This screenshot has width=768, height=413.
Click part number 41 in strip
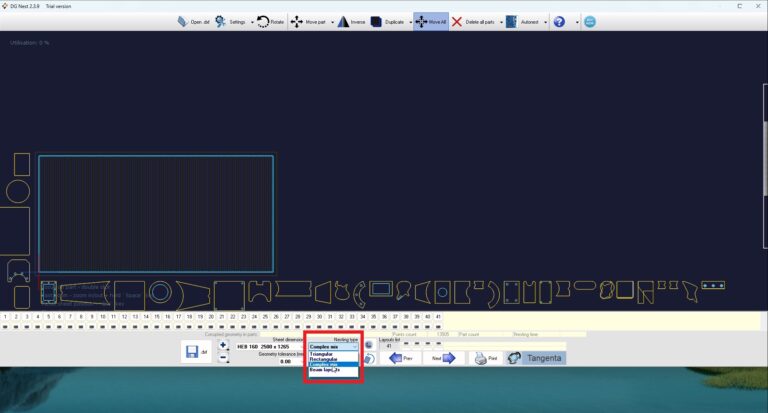pyautogui.click(x=438, y=316)
